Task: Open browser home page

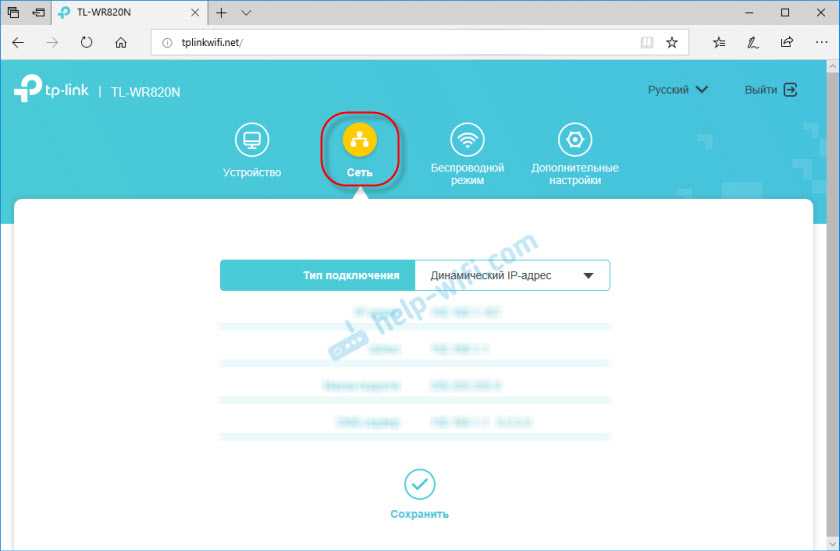Action: [x=121, y=42]
